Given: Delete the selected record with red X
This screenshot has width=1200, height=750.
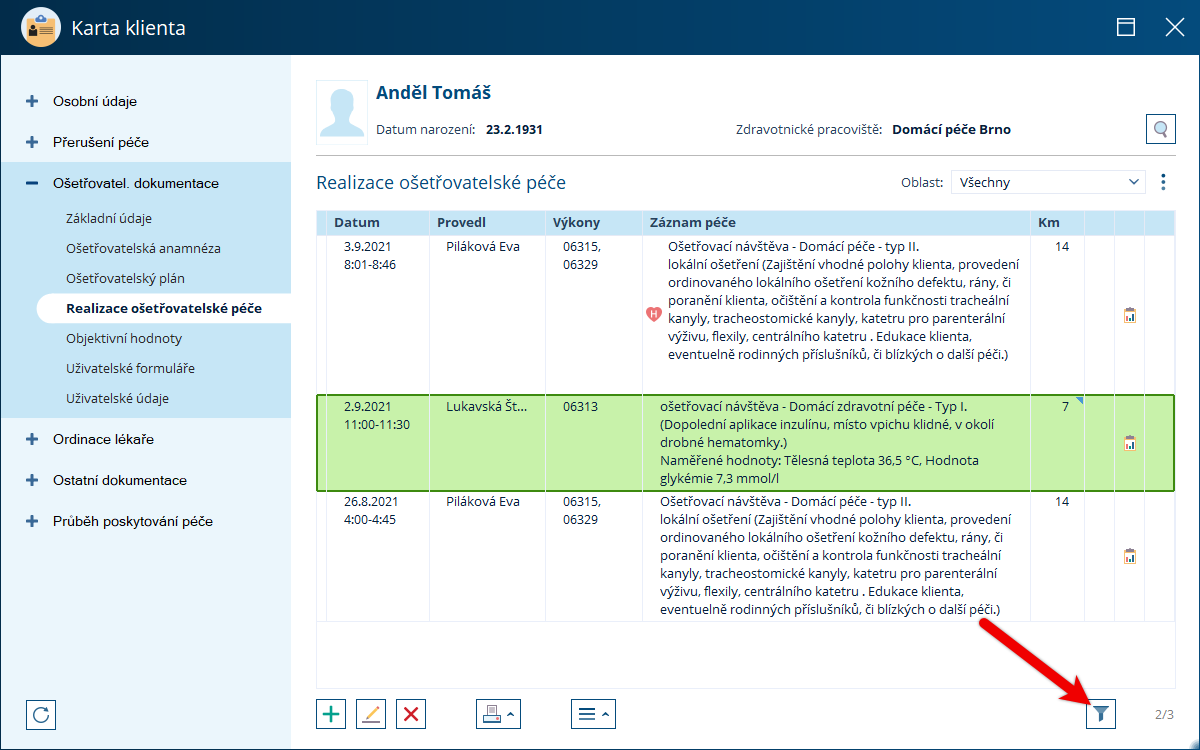Looking at the screenshot, I should coord(411,714).
